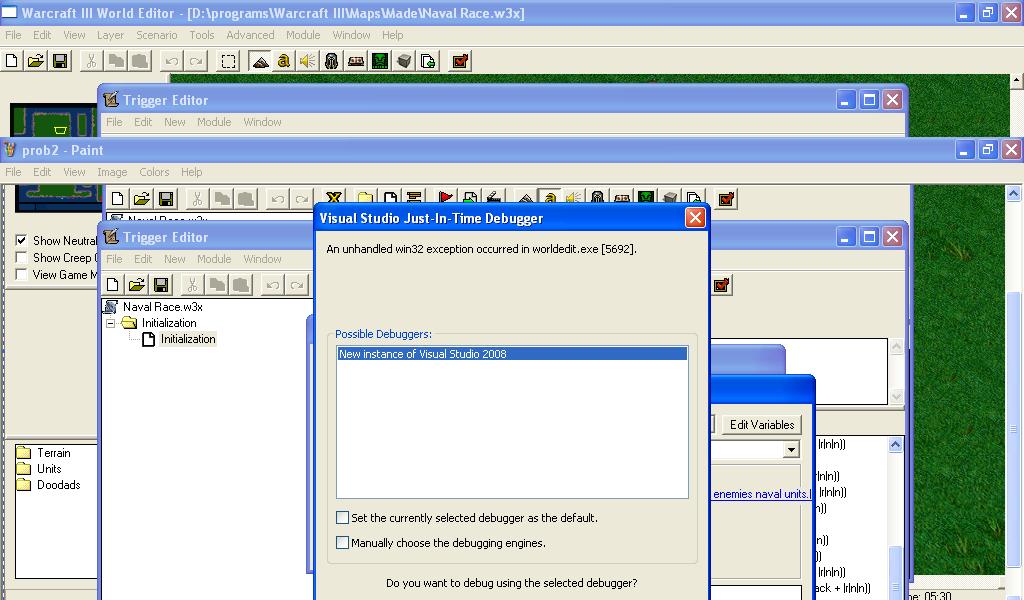Click Open folder icon in lower Trigger Editor toolbar

[x=136, y=285]
